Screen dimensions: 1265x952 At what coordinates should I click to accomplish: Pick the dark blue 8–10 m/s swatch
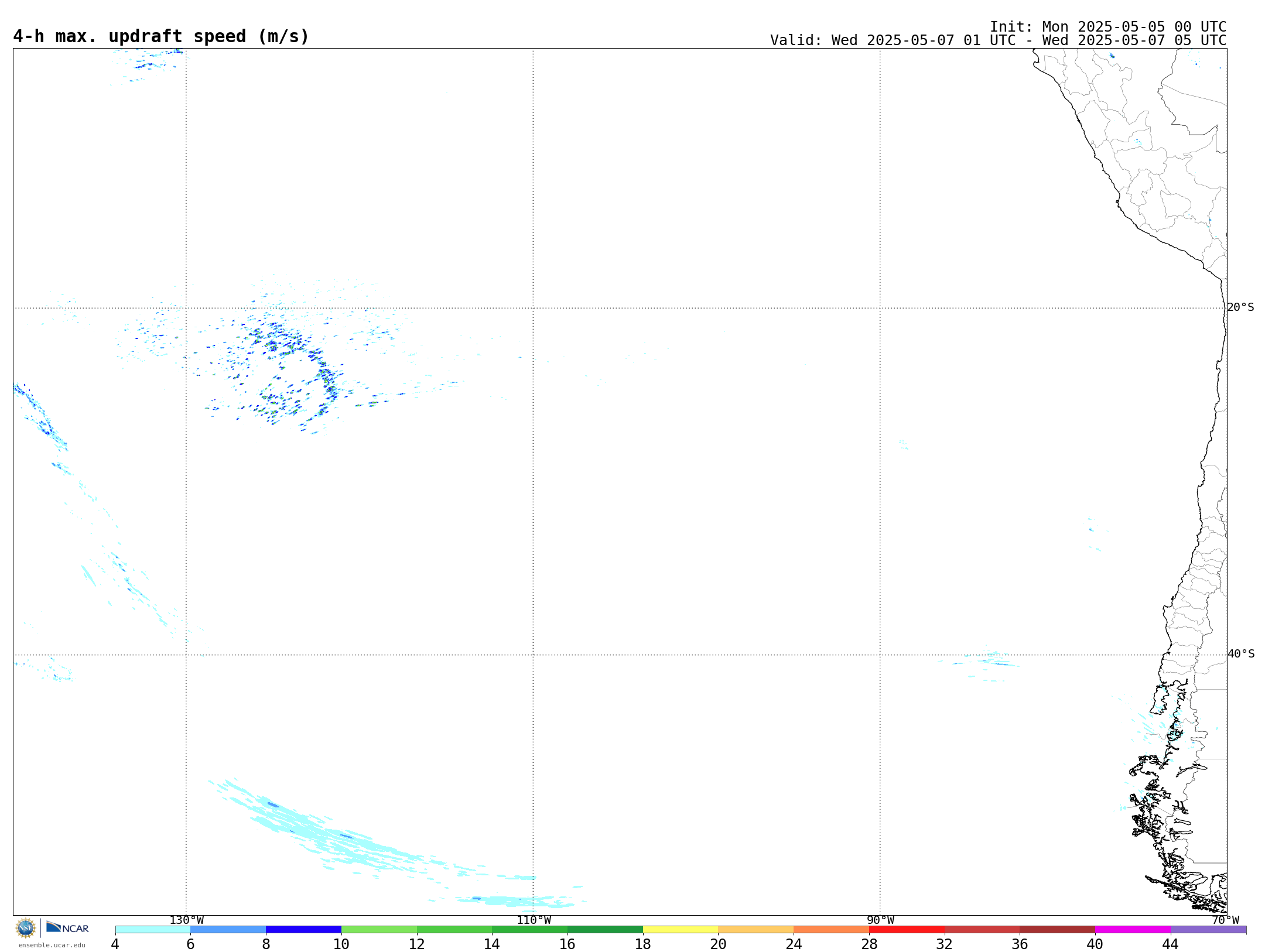tap(303, 930)
